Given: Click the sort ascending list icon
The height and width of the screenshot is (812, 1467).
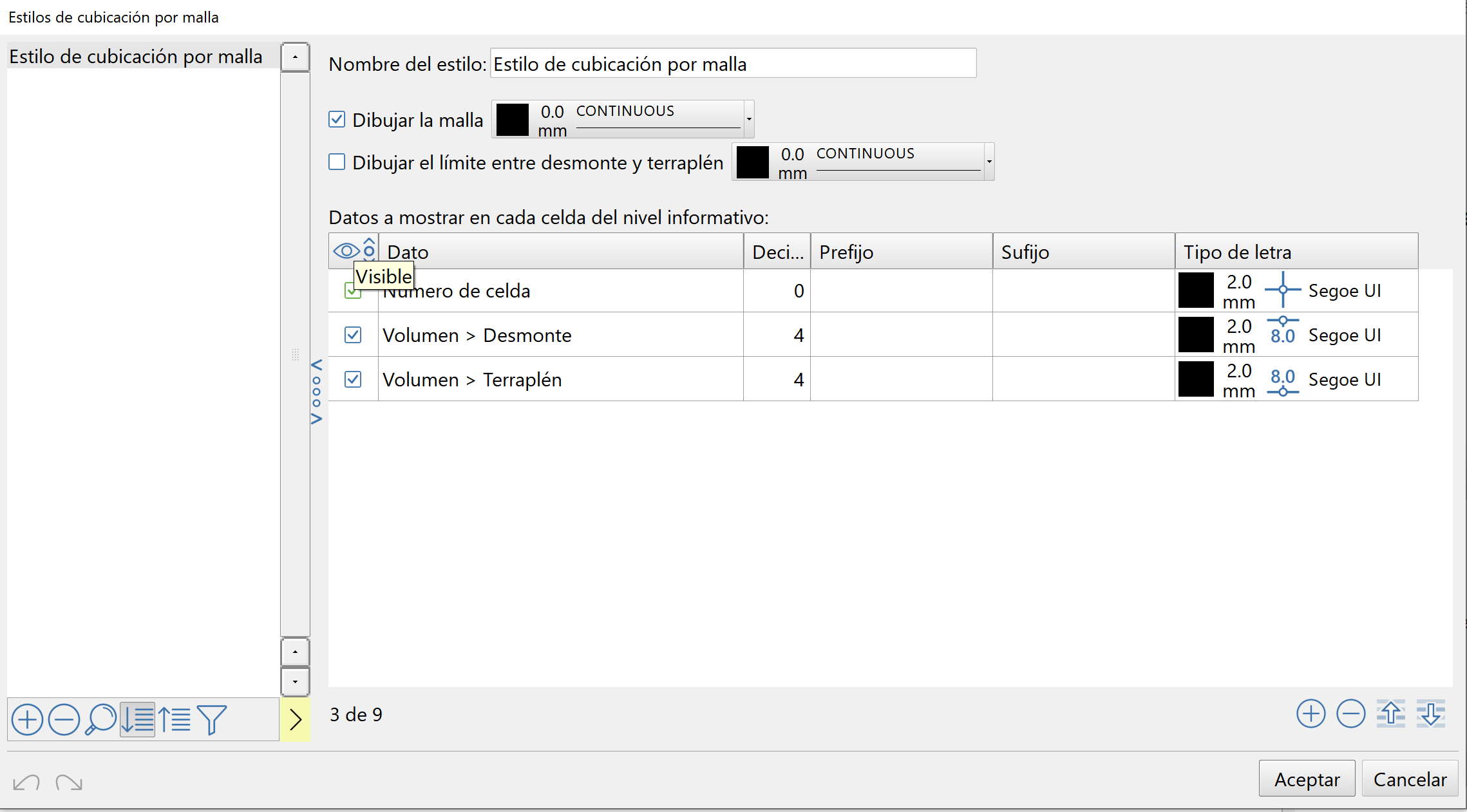Looking at the screenshot, I should click(175, 719).
